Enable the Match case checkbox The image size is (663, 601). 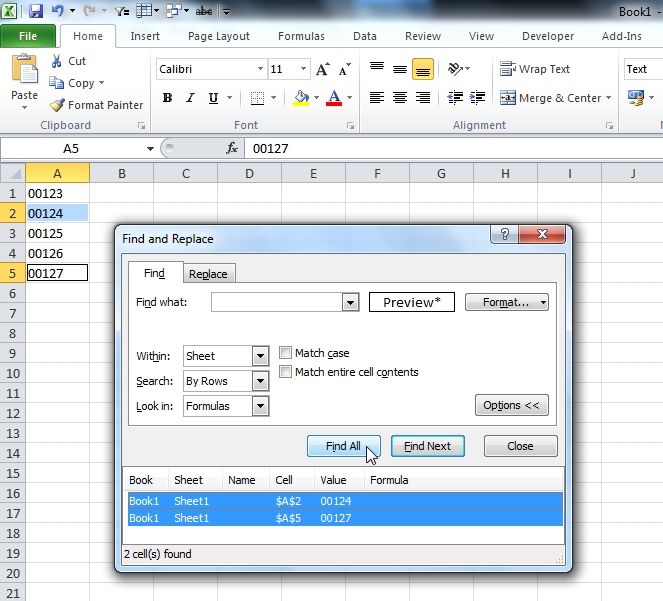click(286, 353)
